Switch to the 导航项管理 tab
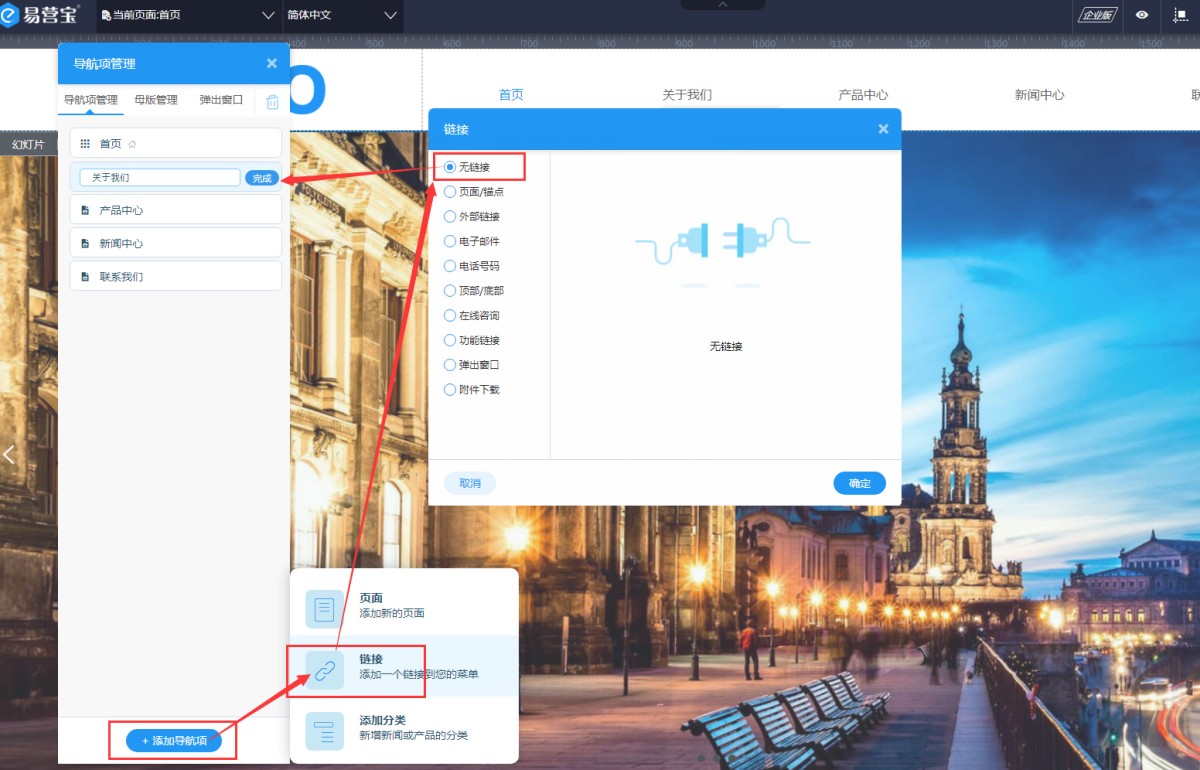 click(91, 100)
